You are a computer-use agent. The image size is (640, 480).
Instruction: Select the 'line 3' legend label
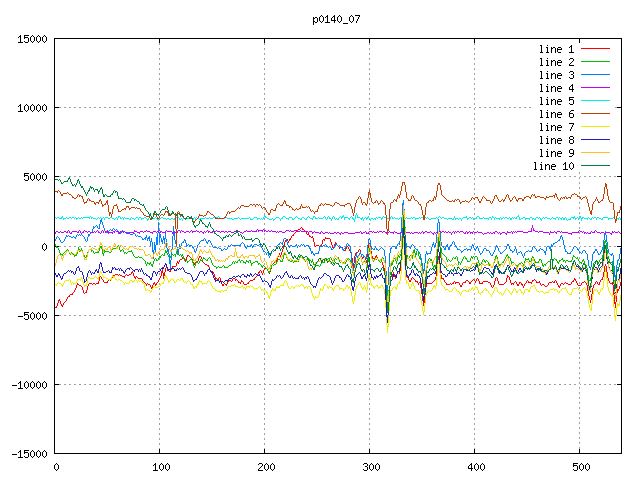point(556,75)
